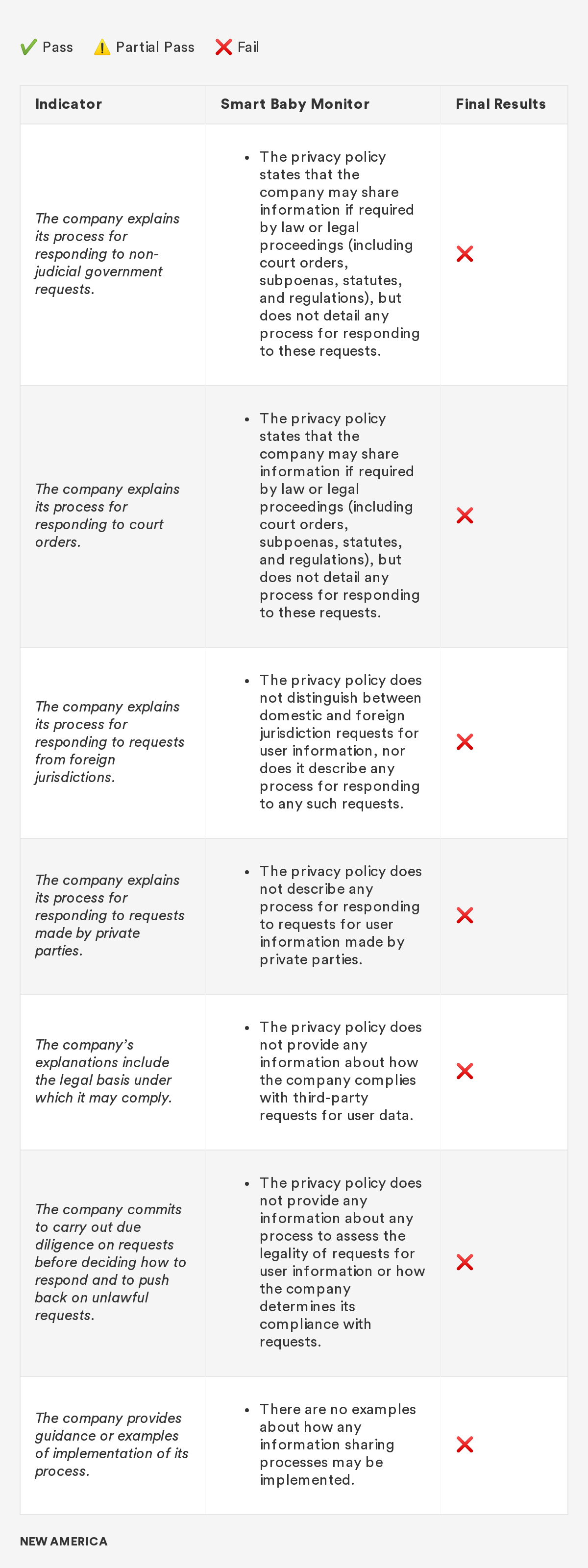Select the Indicator column header

pyautogui.click(x=69, y=104)
